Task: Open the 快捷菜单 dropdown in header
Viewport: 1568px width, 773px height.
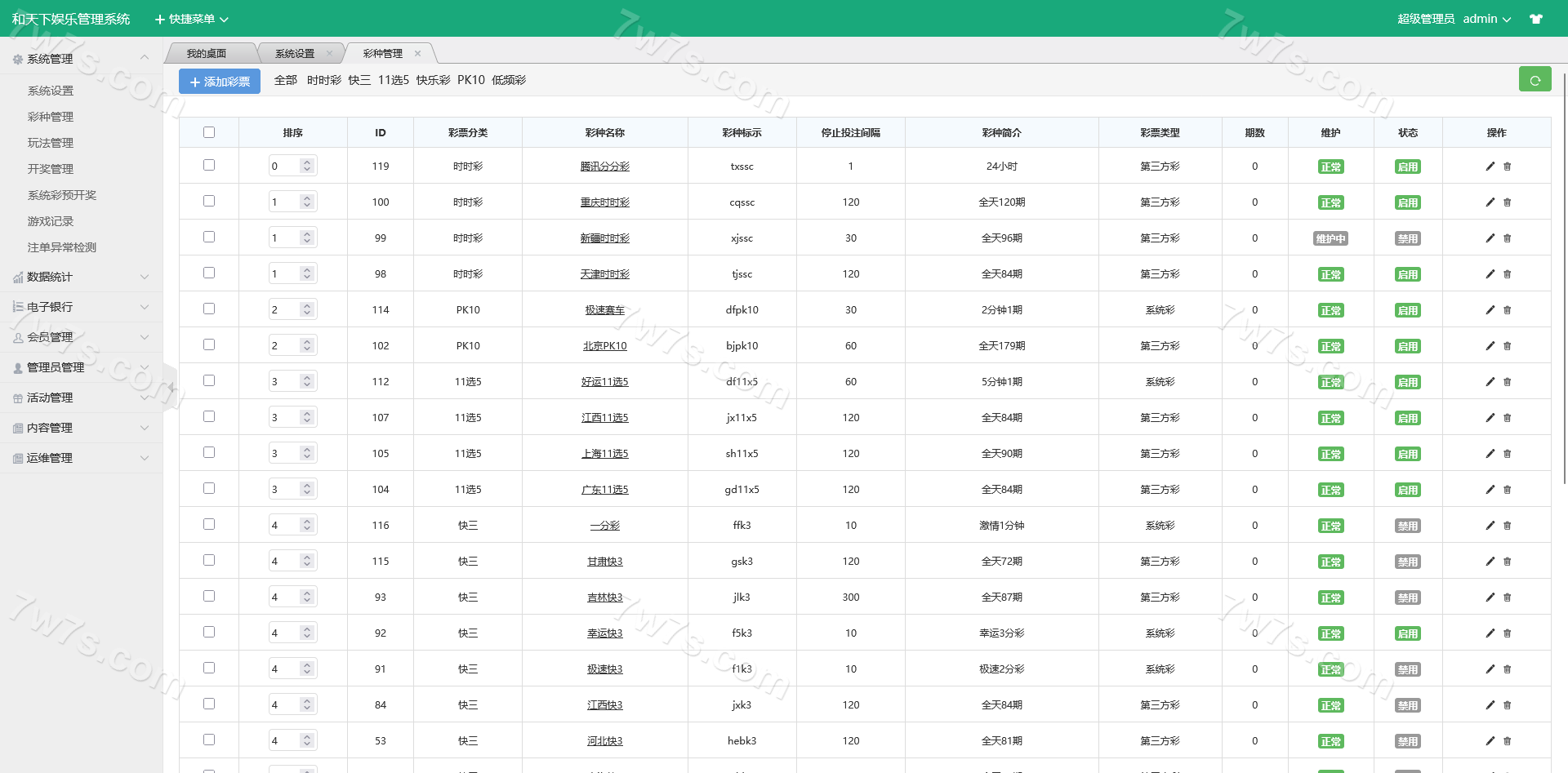Action: (192, 19)
